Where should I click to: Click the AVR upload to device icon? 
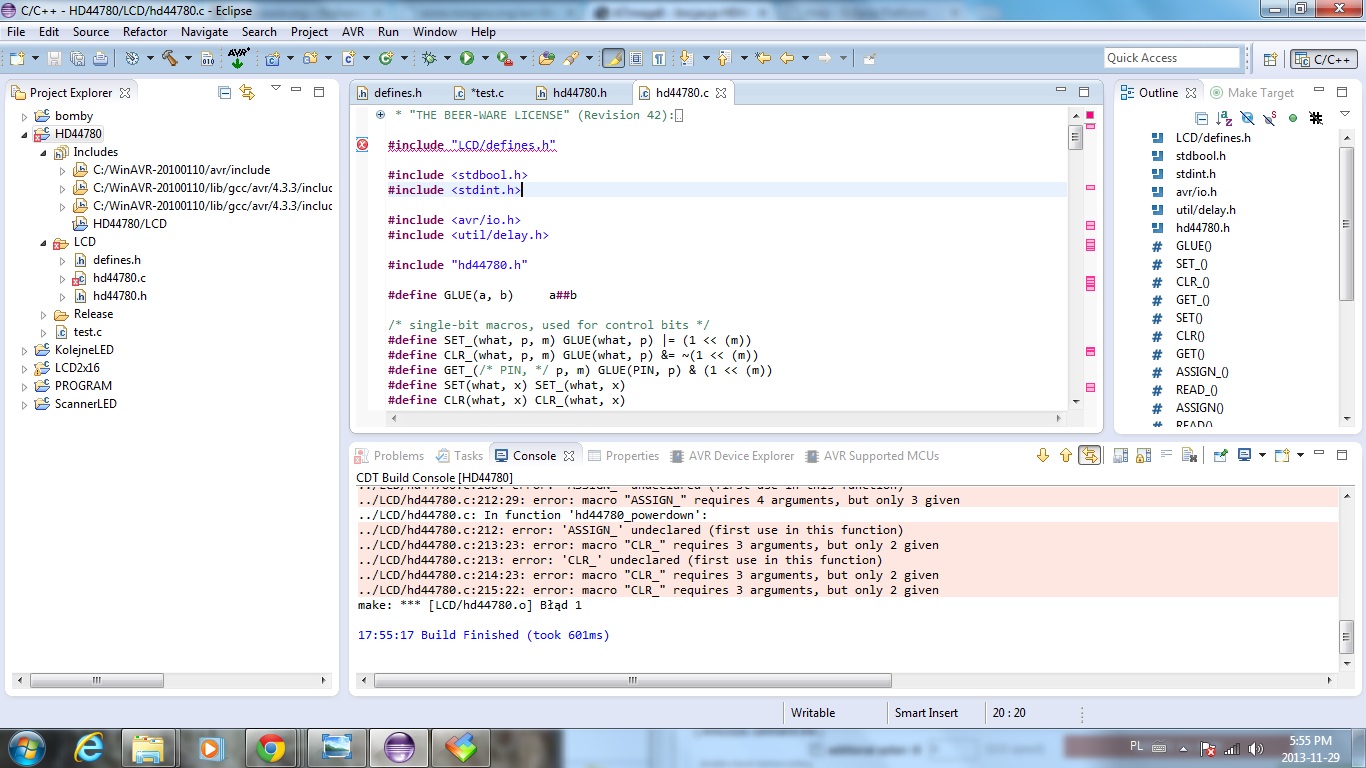[238, 58]
